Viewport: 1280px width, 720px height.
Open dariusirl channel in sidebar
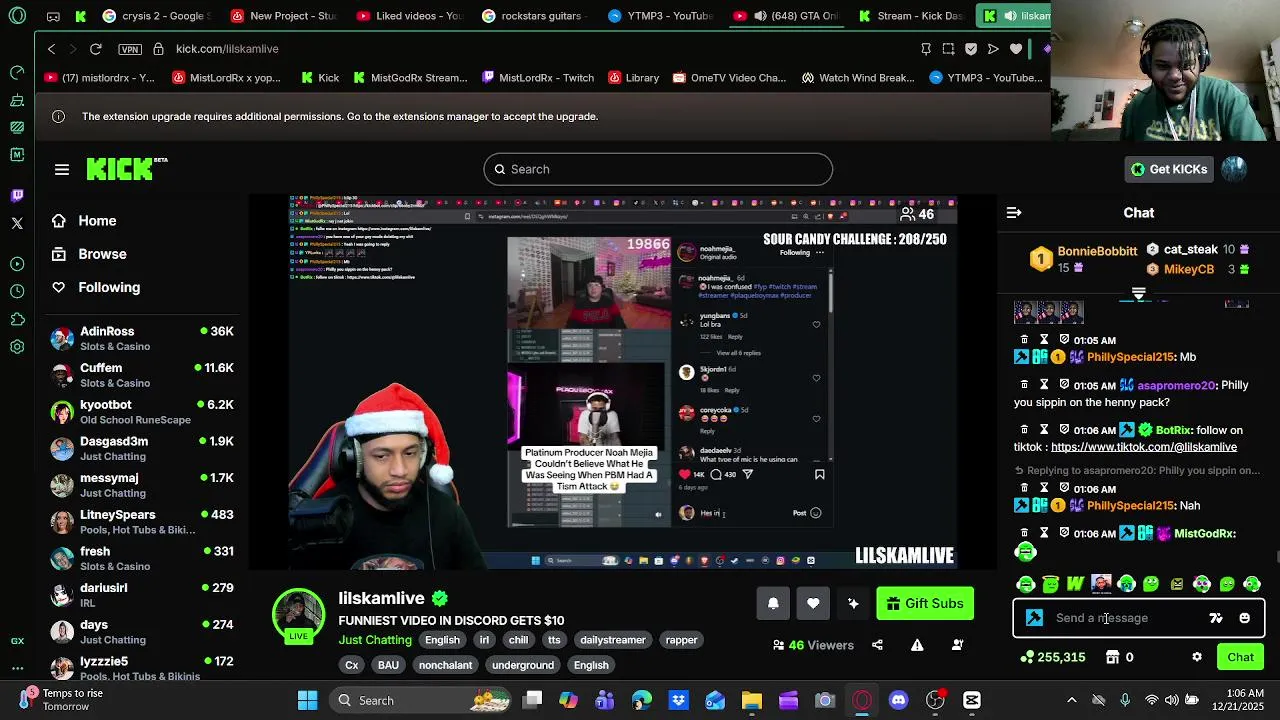142,595
